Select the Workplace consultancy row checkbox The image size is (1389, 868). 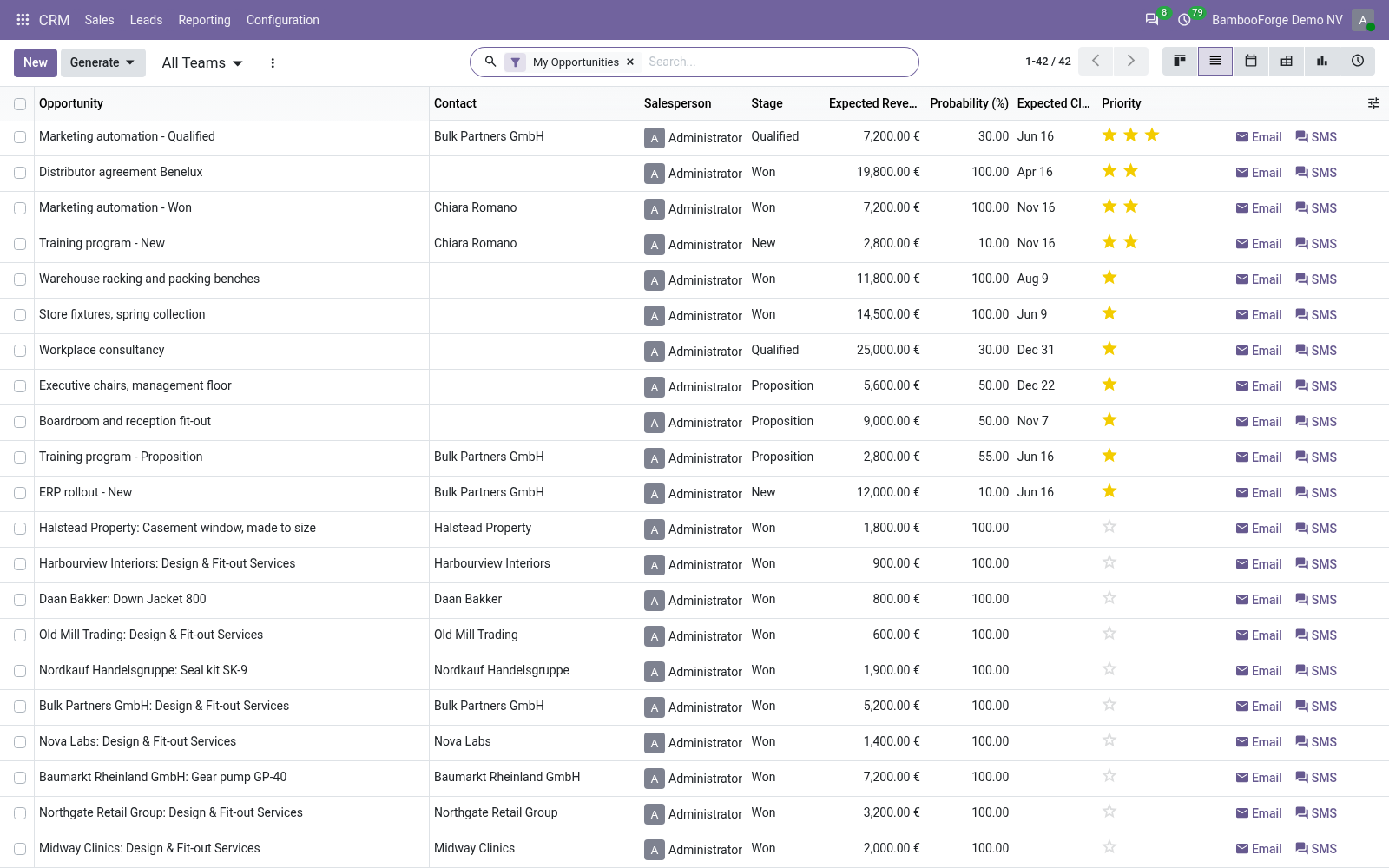[20, 351]
